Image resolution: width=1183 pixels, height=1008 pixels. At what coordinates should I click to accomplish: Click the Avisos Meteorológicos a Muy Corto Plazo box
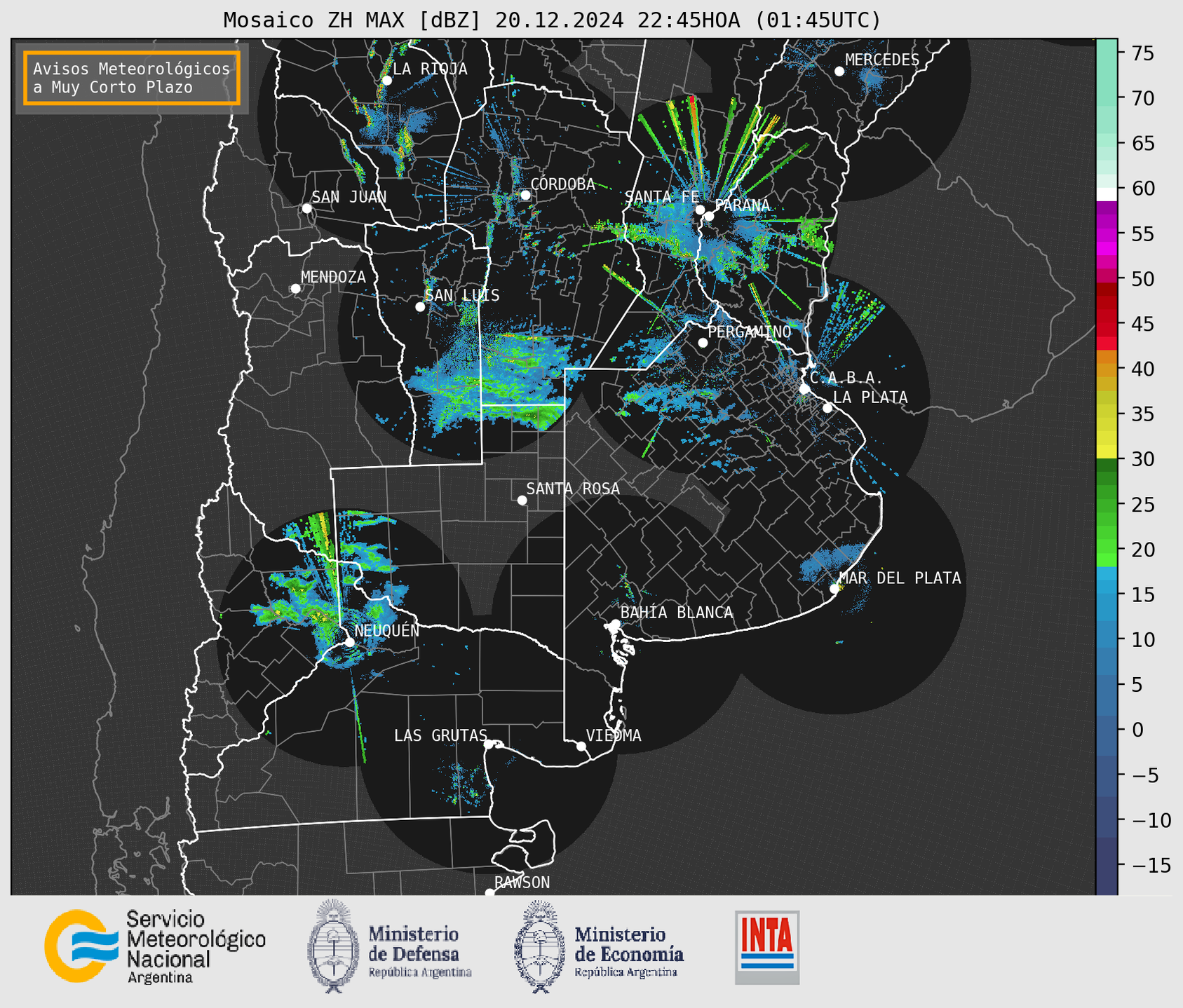tap(132, 78)
